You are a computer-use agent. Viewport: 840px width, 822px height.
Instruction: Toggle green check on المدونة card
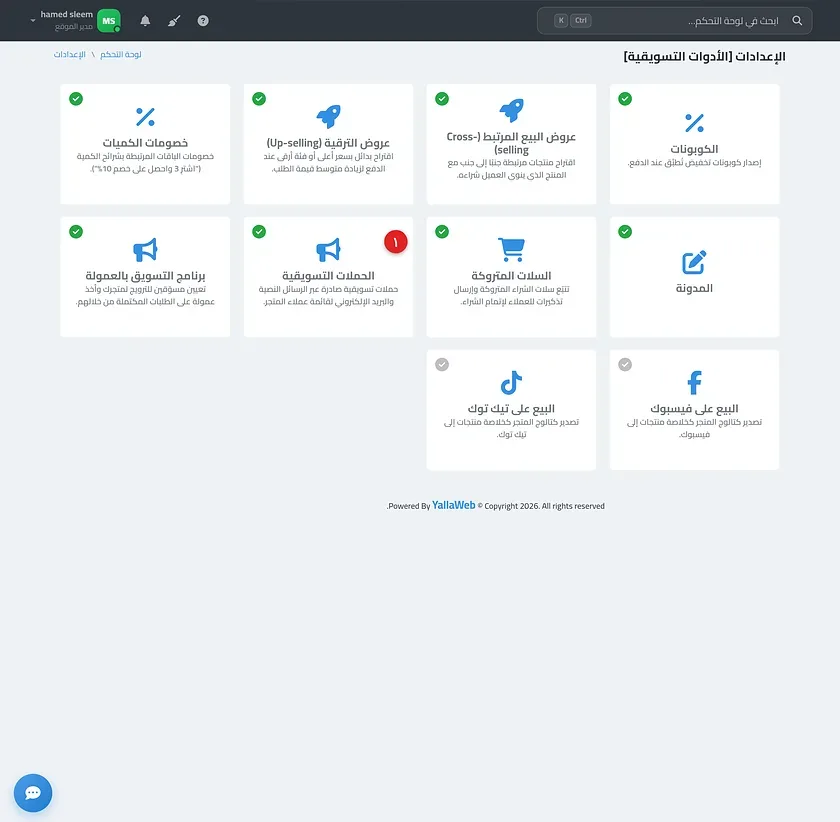(625, 231)
